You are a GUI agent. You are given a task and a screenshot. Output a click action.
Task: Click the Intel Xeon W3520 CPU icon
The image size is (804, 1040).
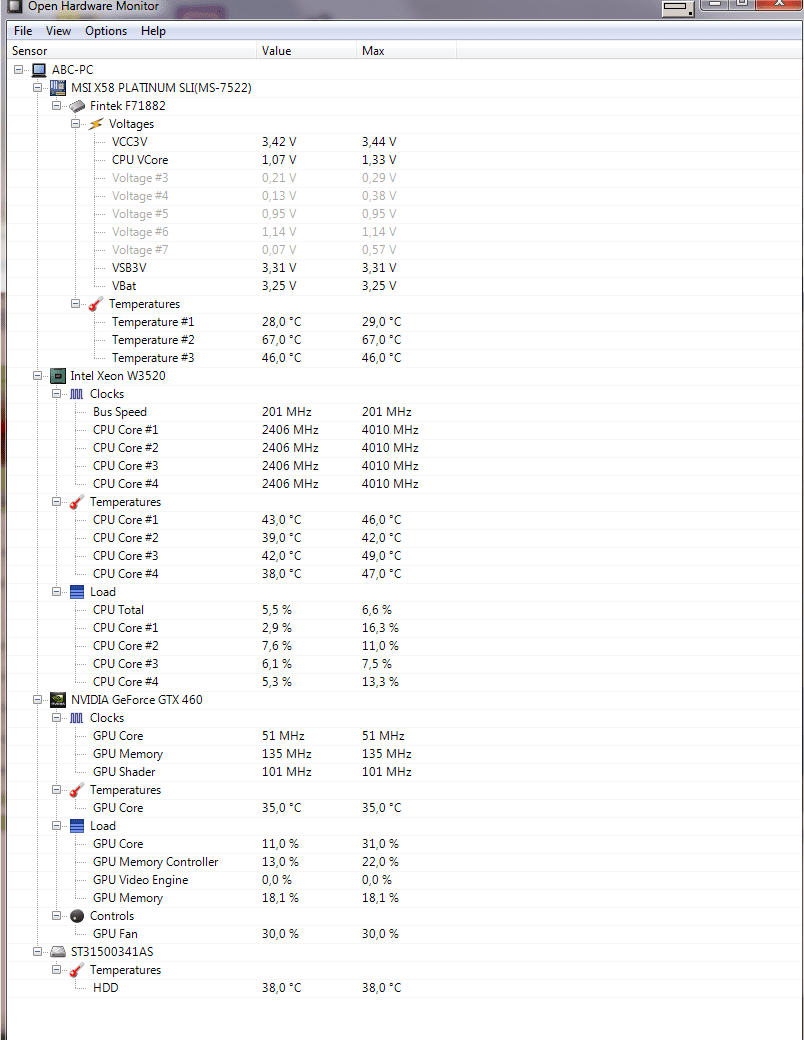pos(58,376)
